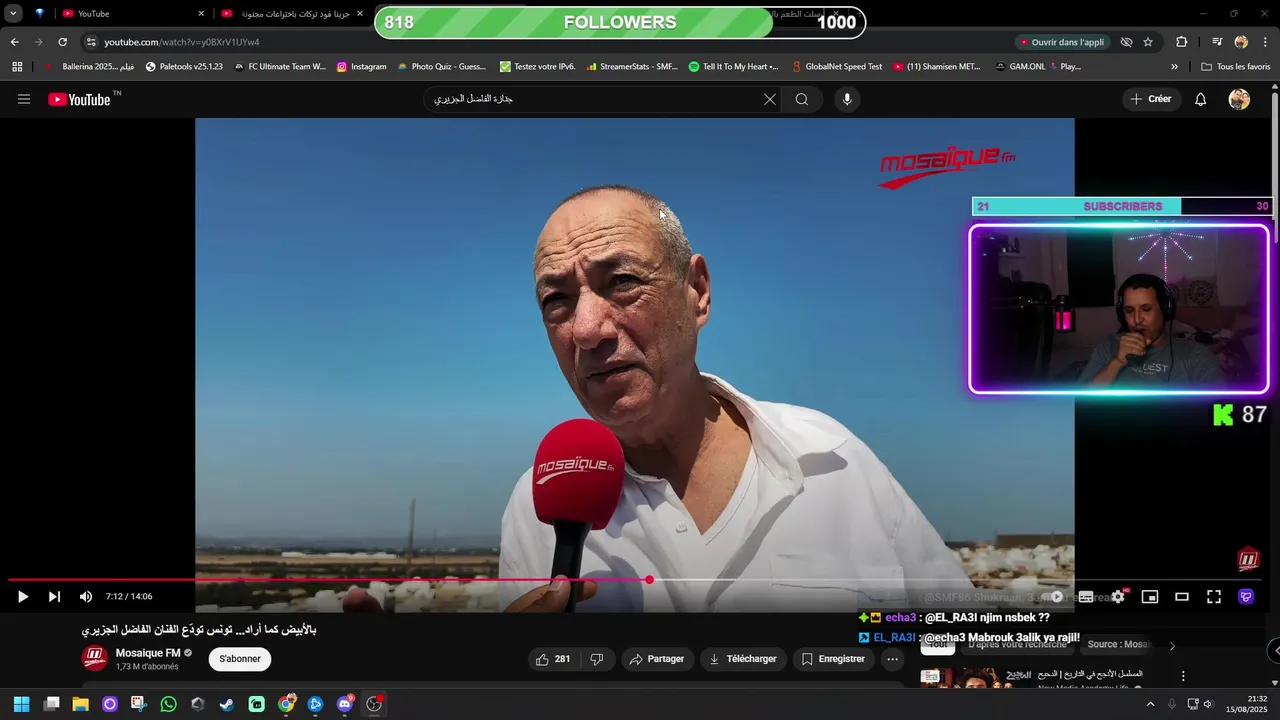The image size is (1280, 720).
Task: Open the GlobalNet Speed Test bookmark
Action: point(836,67)
